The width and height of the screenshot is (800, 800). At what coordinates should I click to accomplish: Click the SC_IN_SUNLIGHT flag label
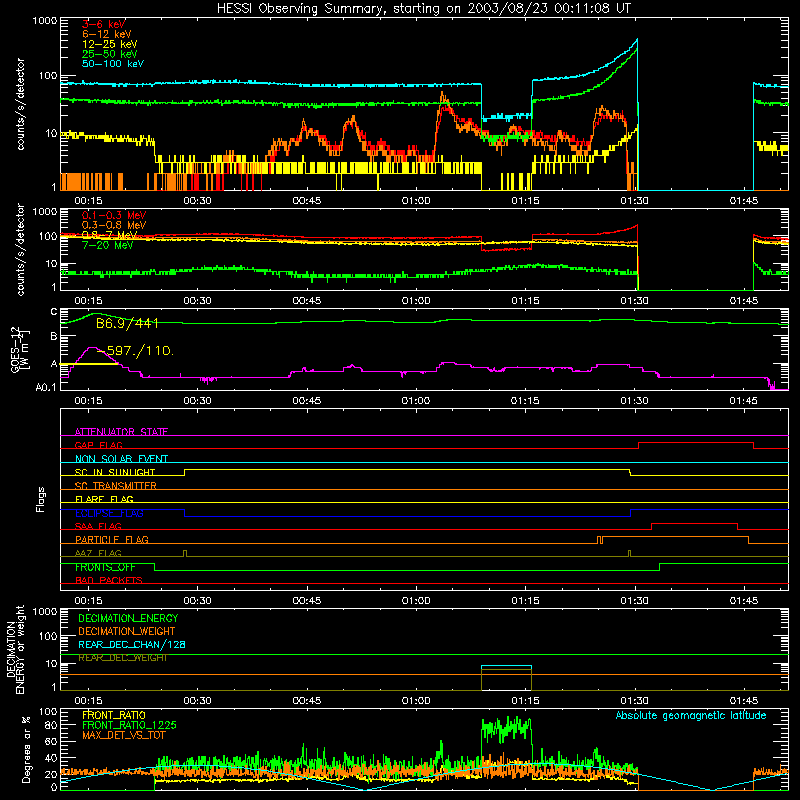[x=115, y=472]
